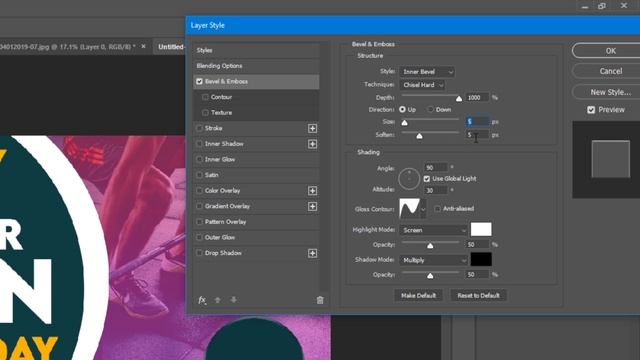Click the Size slider handle
Image resolution: width=640 pixels, height=360 pixels.
pos(404,122)
